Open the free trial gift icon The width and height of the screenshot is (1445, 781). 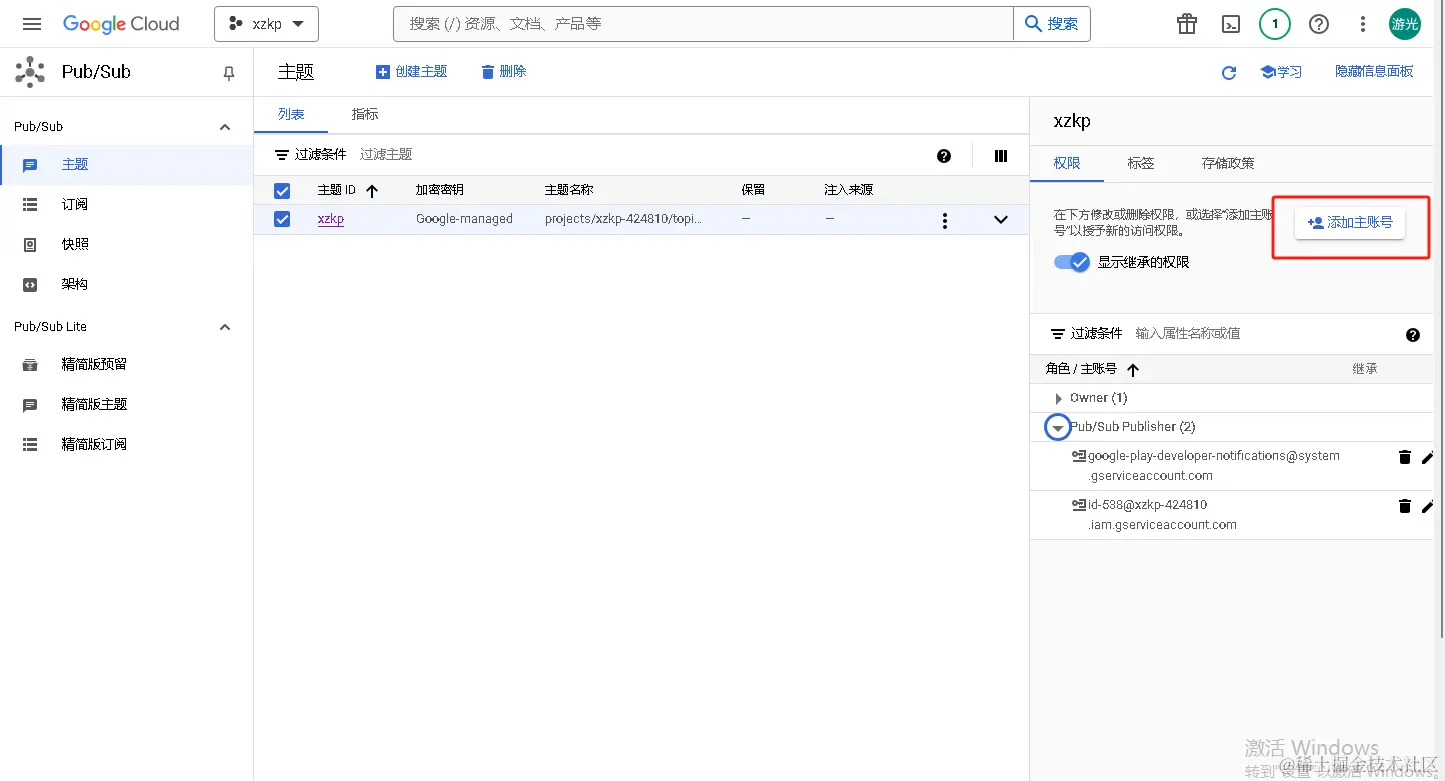(1187, 24)
